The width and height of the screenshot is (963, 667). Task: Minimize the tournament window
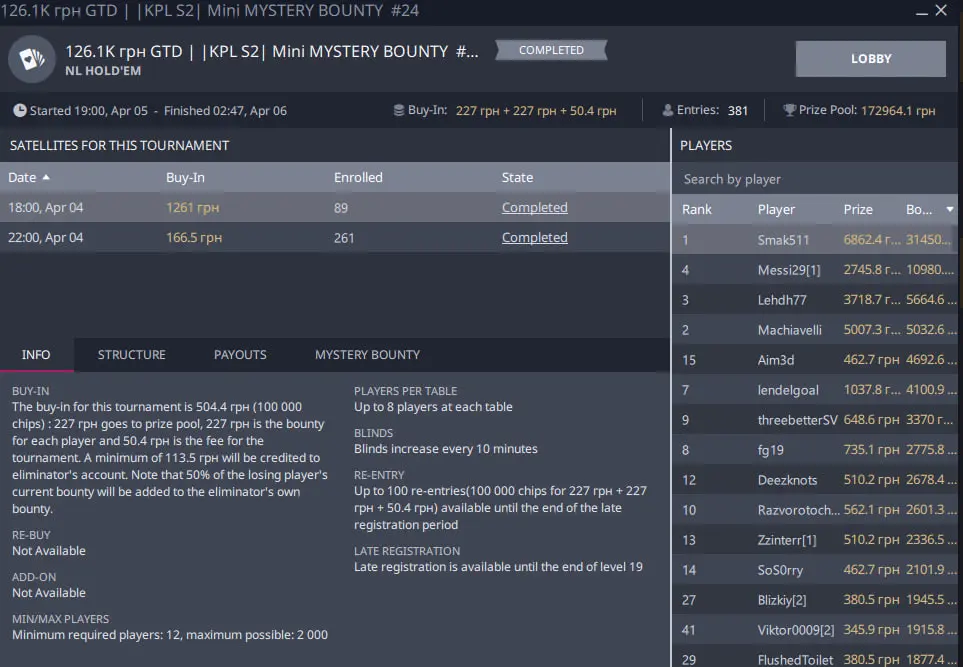click(x=919, y=11)
